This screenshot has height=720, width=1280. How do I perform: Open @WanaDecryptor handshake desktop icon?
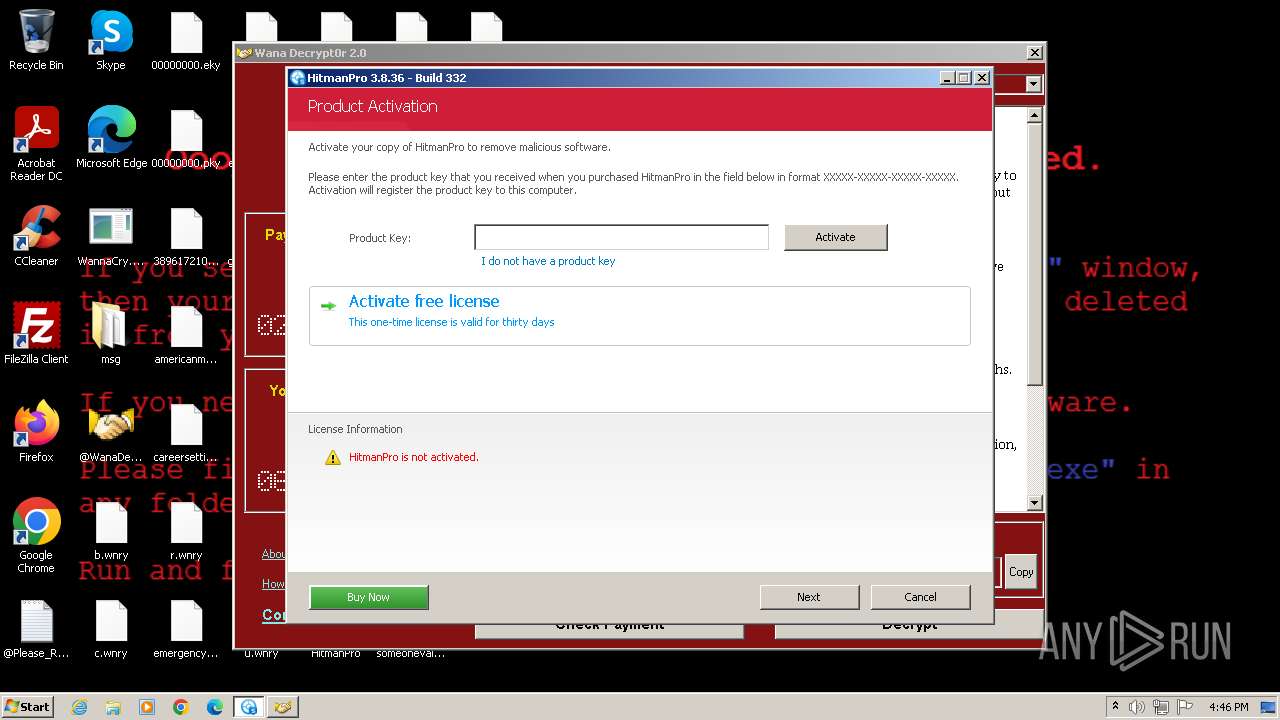[x=111, y=432]
